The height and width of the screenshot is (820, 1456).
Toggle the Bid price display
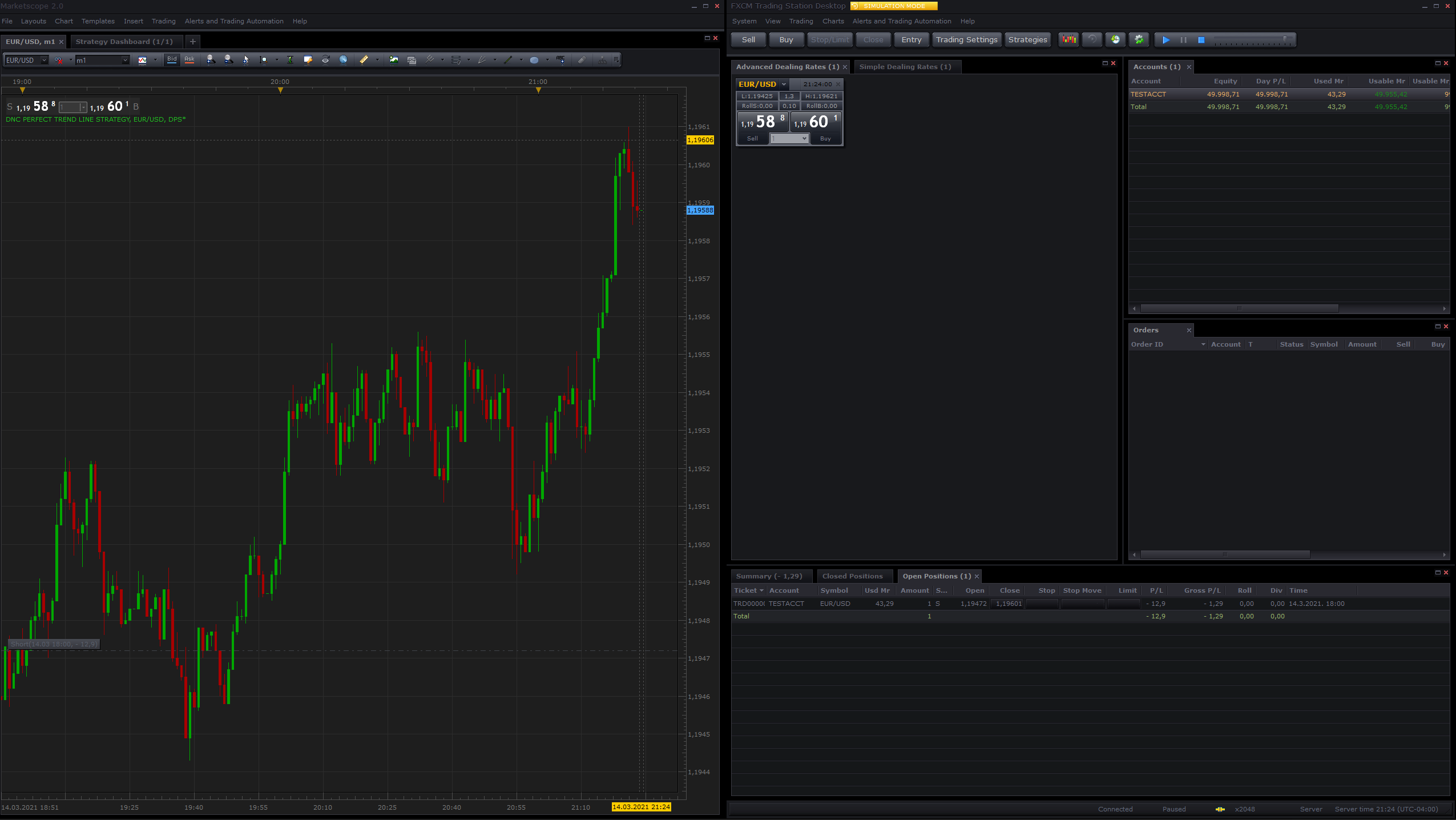tap(172, 59)
